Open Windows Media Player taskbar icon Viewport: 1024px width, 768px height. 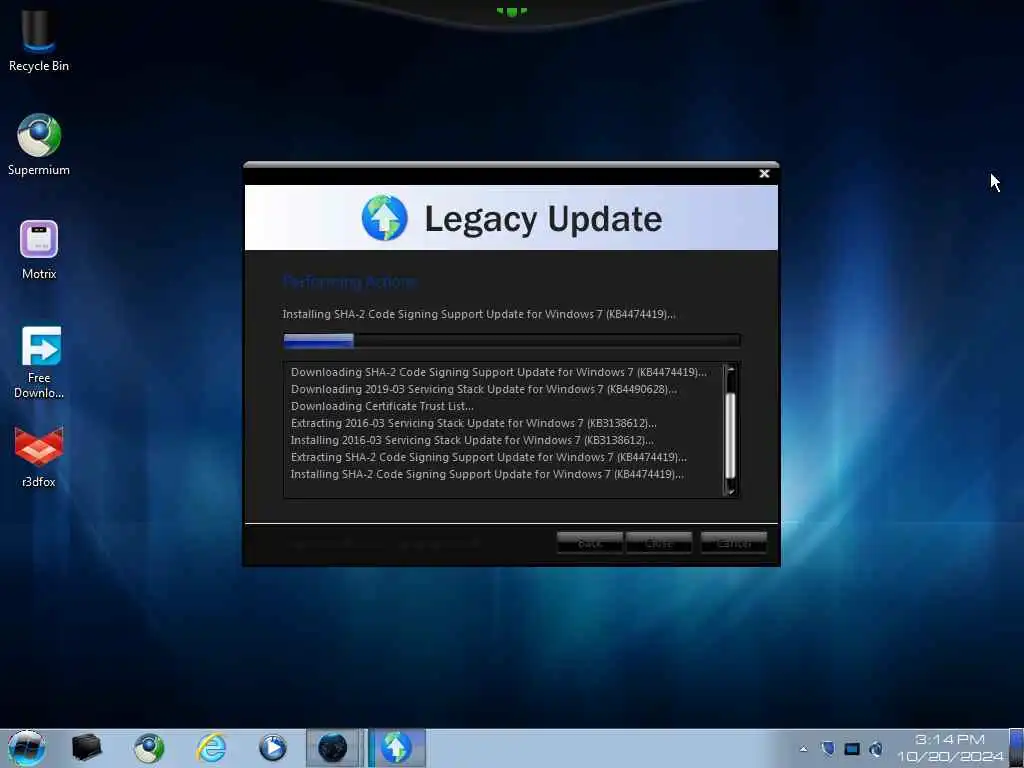272,748
